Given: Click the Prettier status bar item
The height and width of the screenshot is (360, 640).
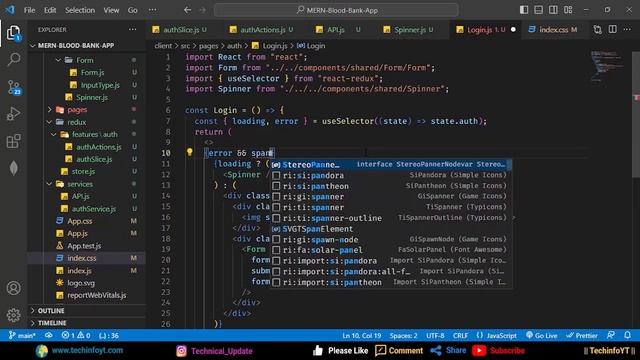Looking at the screenshot, I should [582, 336].
